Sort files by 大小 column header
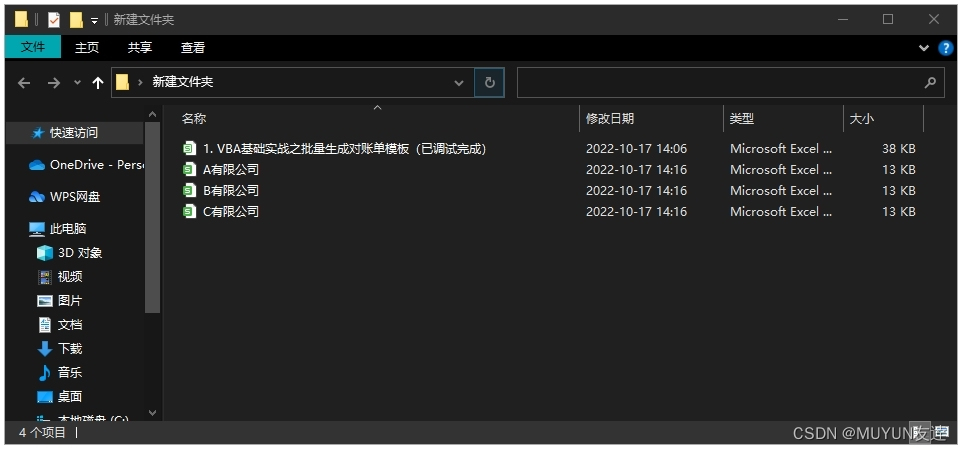 (x=861, y=119)
